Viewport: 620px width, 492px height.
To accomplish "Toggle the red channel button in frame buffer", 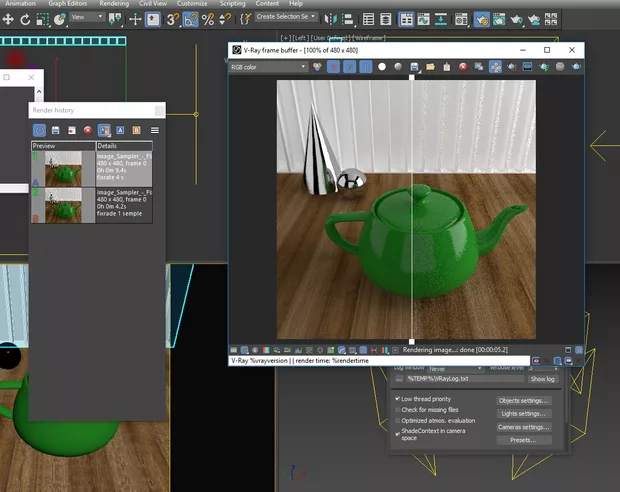I will tap(335, 67).
